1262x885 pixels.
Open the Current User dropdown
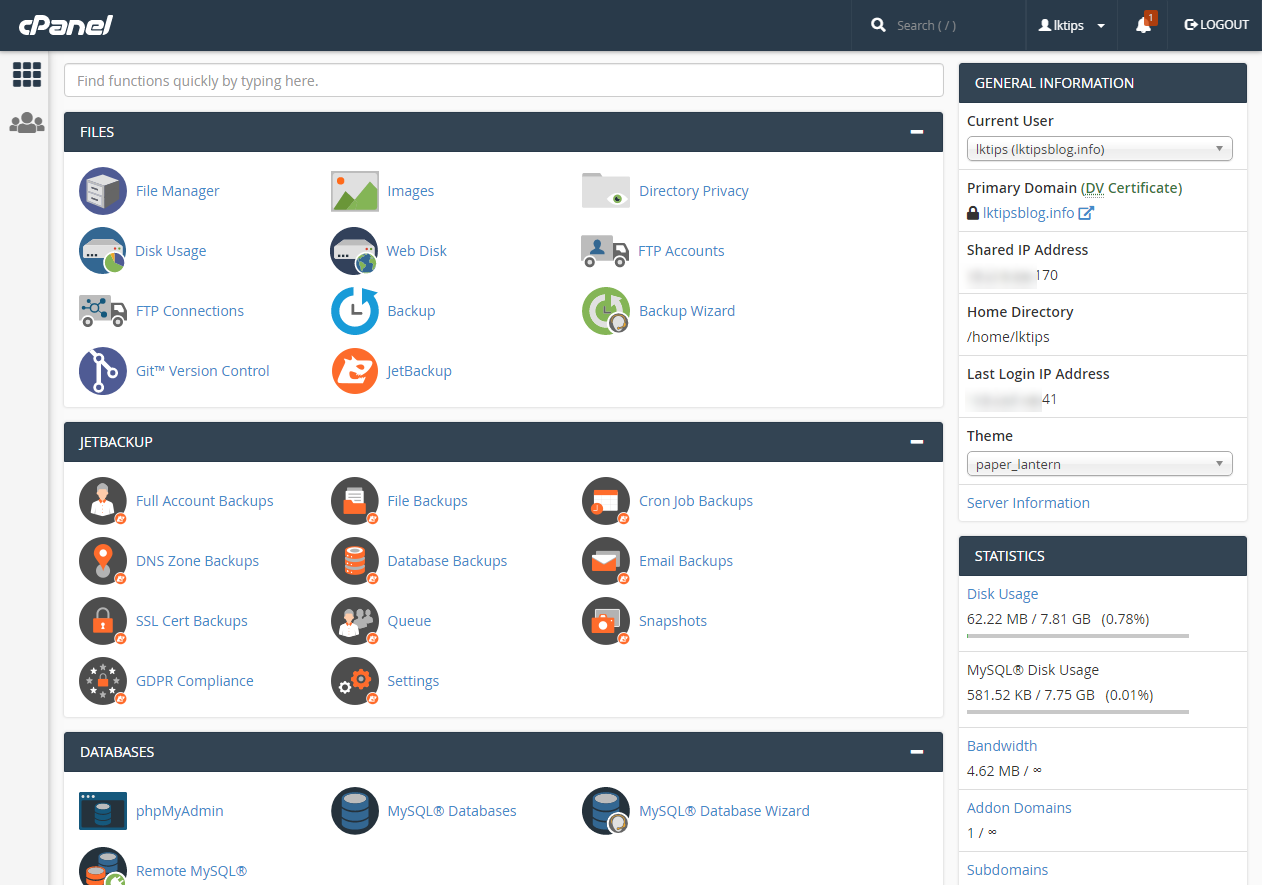coord(1100,149)
